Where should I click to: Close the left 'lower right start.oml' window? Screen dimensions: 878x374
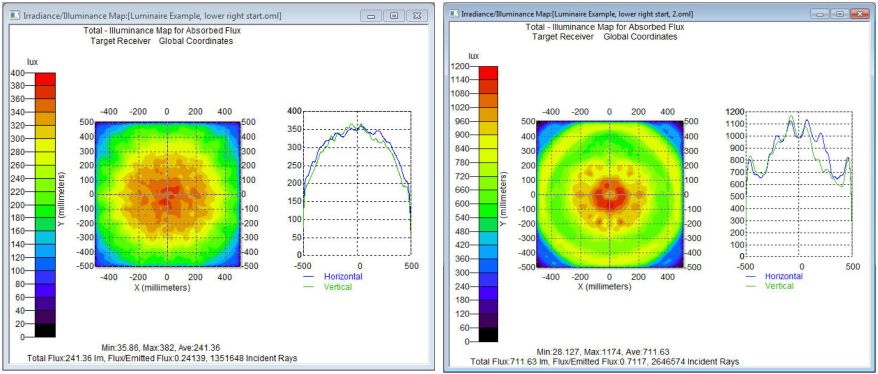(416, 16)
